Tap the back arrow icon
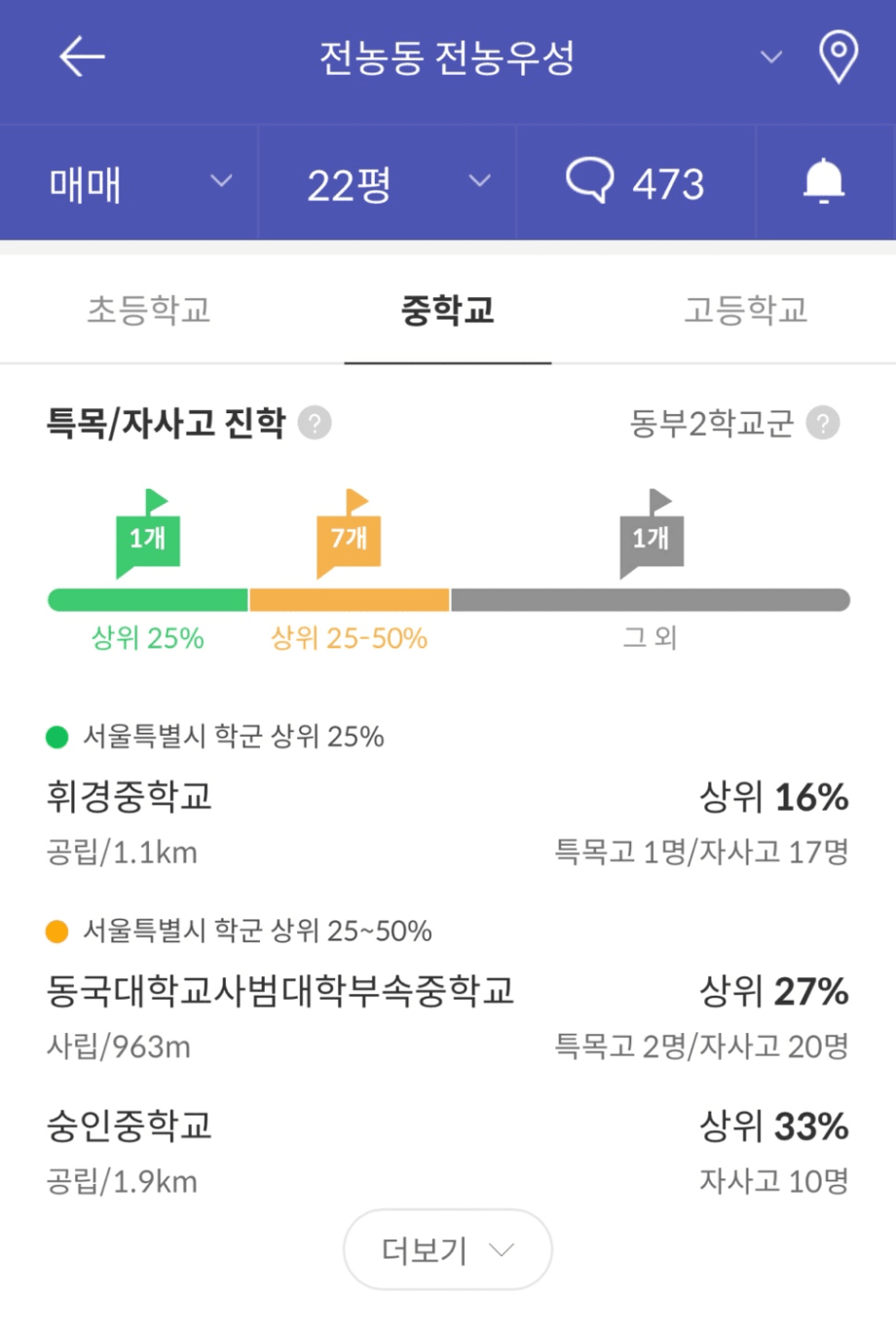The image size is (896, 1334). point(82,57)
